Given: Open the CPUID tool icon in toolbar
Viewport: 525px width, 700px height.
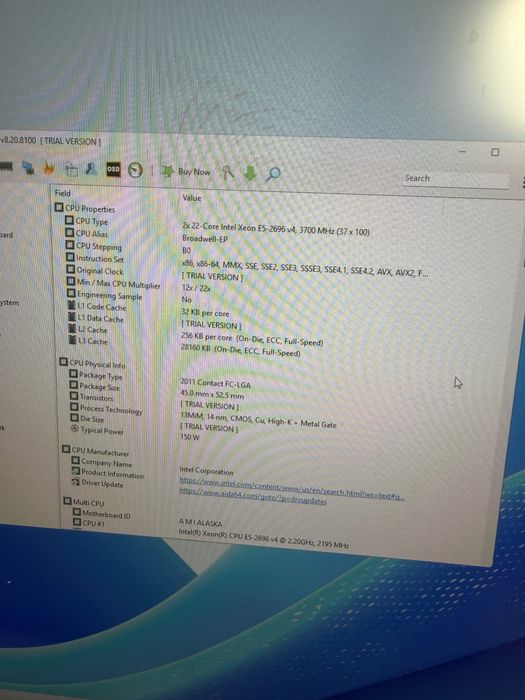Looking at the screenshot, I should (x=92, y=169).
